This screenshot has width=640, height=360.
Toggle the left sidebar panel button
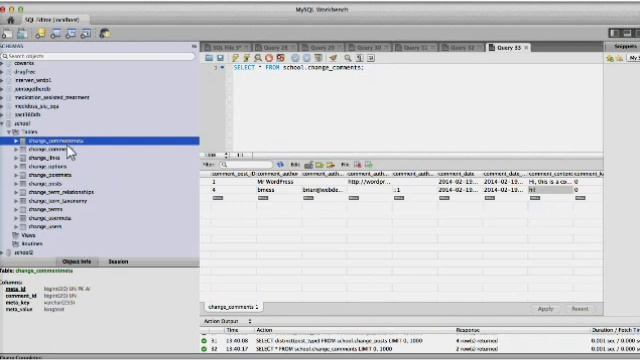pyautogui.click(x=614, y=33)
